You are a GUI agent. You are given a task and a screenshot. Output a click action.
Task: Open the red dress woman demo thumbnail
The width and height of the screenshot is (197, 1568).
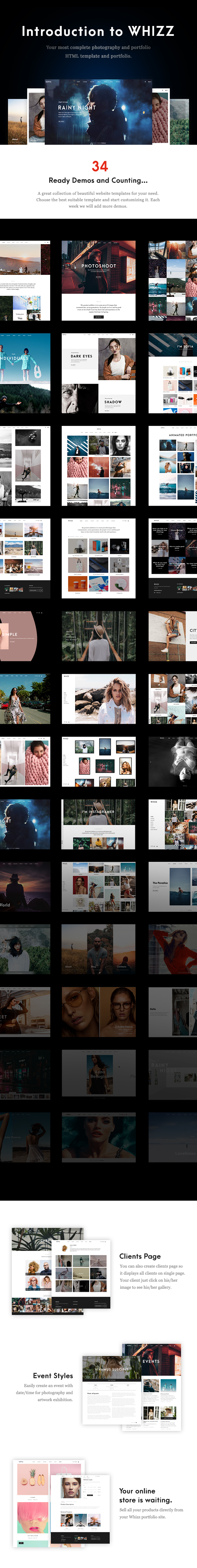tap(173, 950)
